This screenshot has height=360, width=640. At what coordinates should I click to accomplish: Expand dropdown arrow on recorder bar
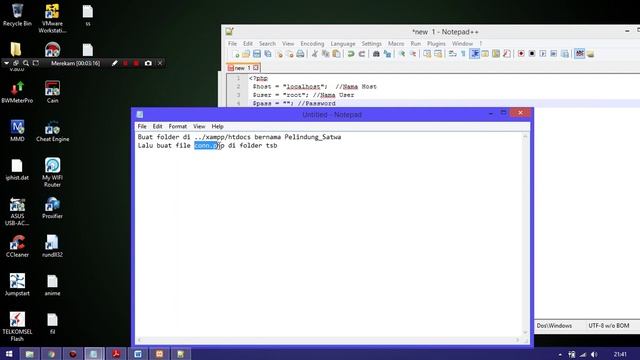tap(6, 63)
